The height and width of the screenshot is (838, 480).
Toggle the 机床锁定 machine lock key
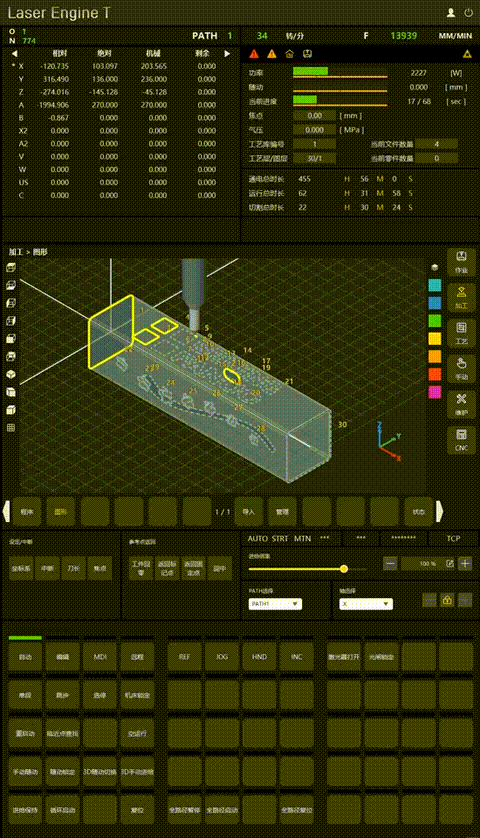click(x=137, y=695)
